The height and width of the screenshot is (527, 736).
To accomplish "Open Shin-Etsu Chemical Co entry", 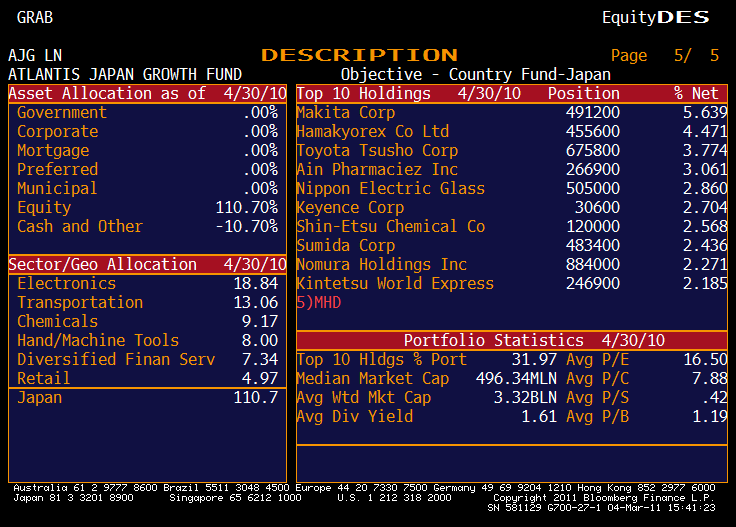I will 390,227.
